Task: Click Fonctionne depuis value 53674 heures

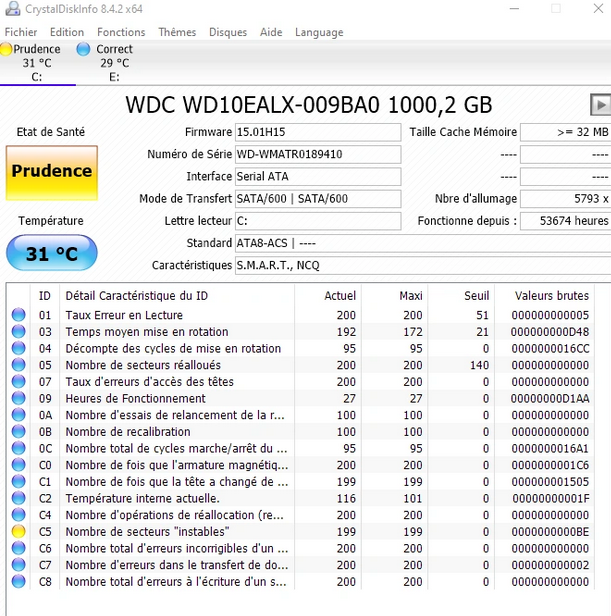Action: (x=565, y=221)
